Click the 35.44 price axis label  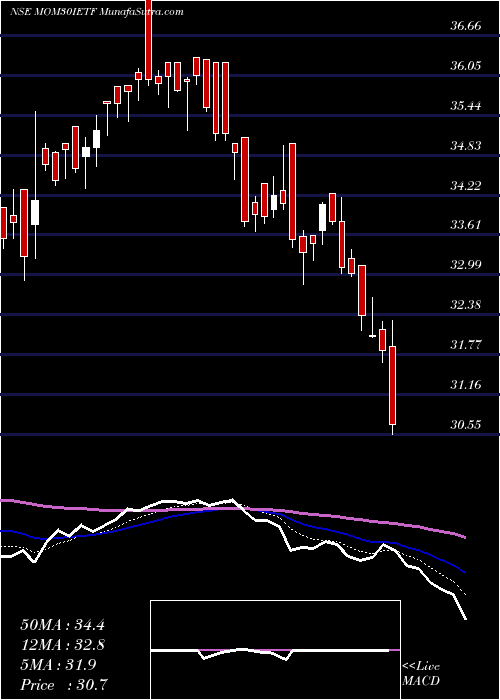coord(466,106)
